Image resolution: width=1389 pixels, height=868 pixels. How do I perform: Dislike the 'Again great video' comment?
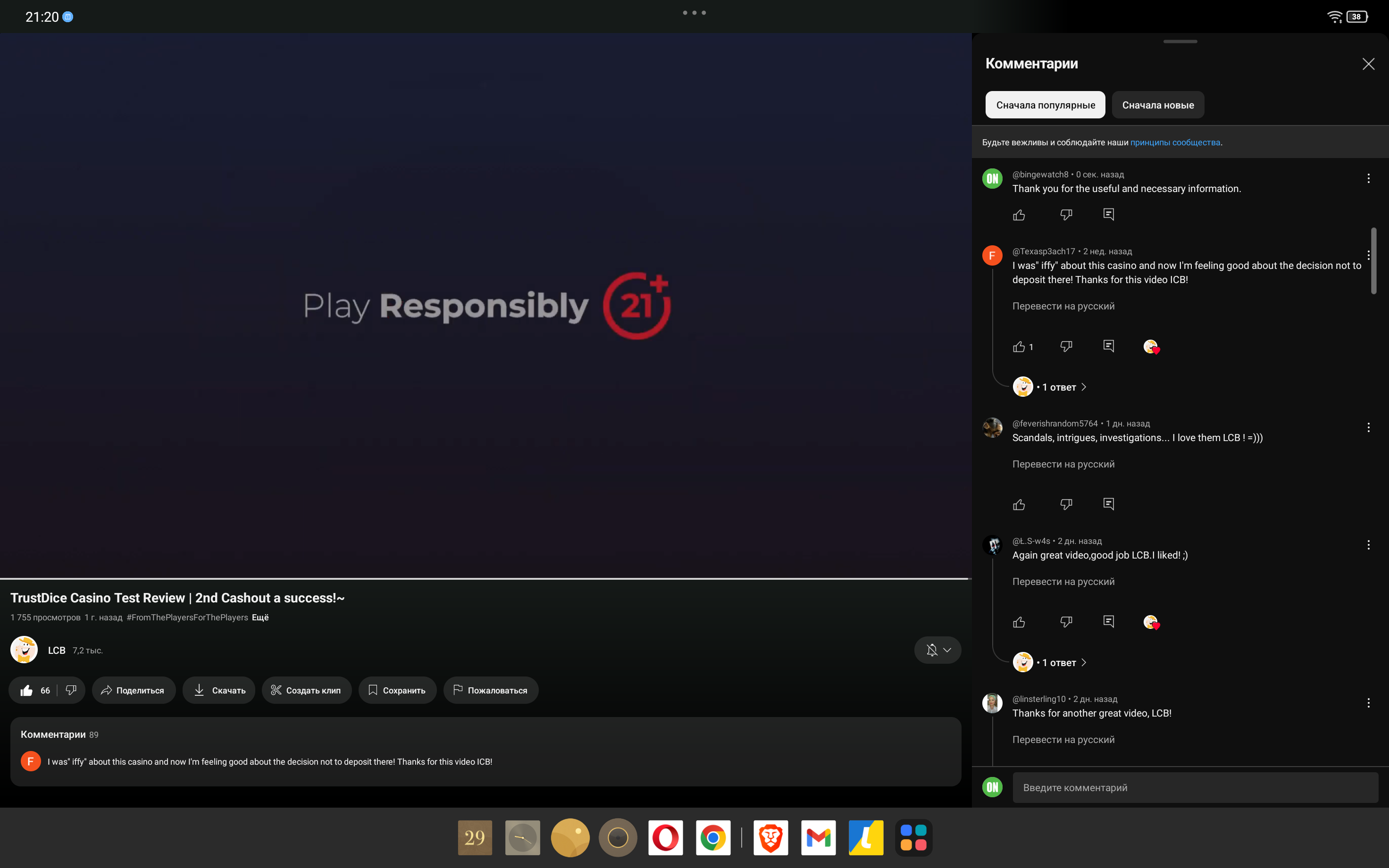tap(1066, 622)
